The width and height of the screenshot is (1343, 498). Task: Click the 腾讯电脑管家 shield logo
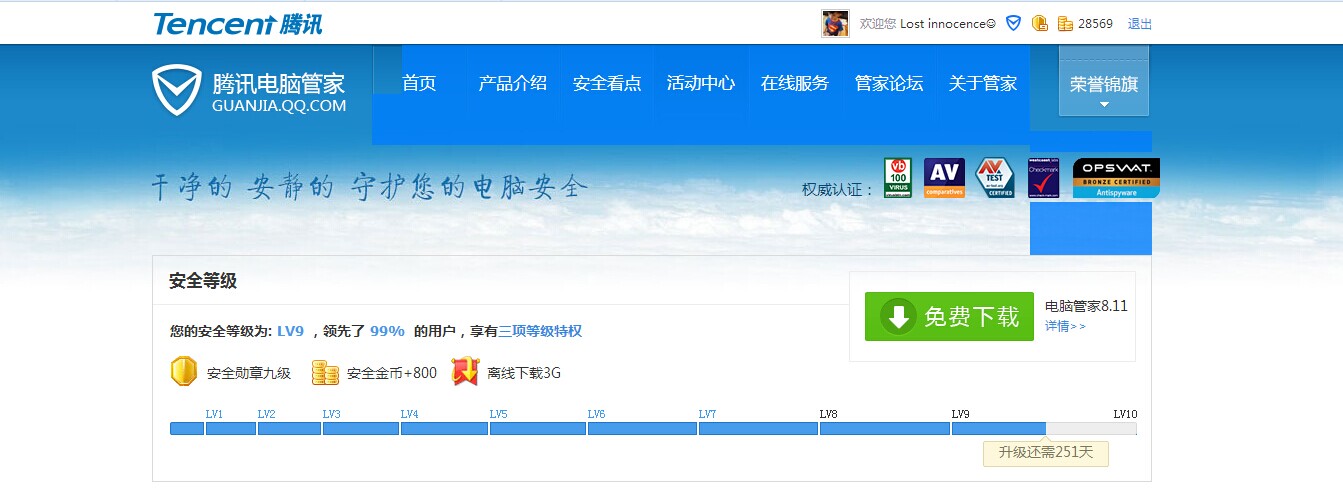tap(249, 90)
